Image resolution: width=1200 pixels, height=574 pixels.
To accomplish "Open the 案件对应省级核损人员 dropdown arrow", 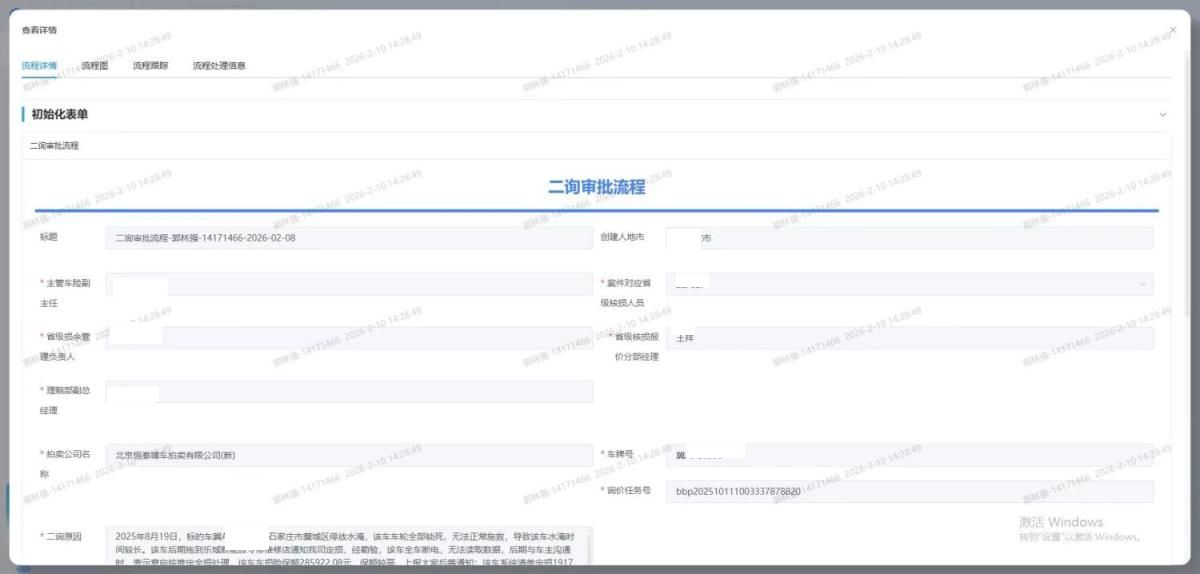I will pyautogui.click(x=1142, y=285).
